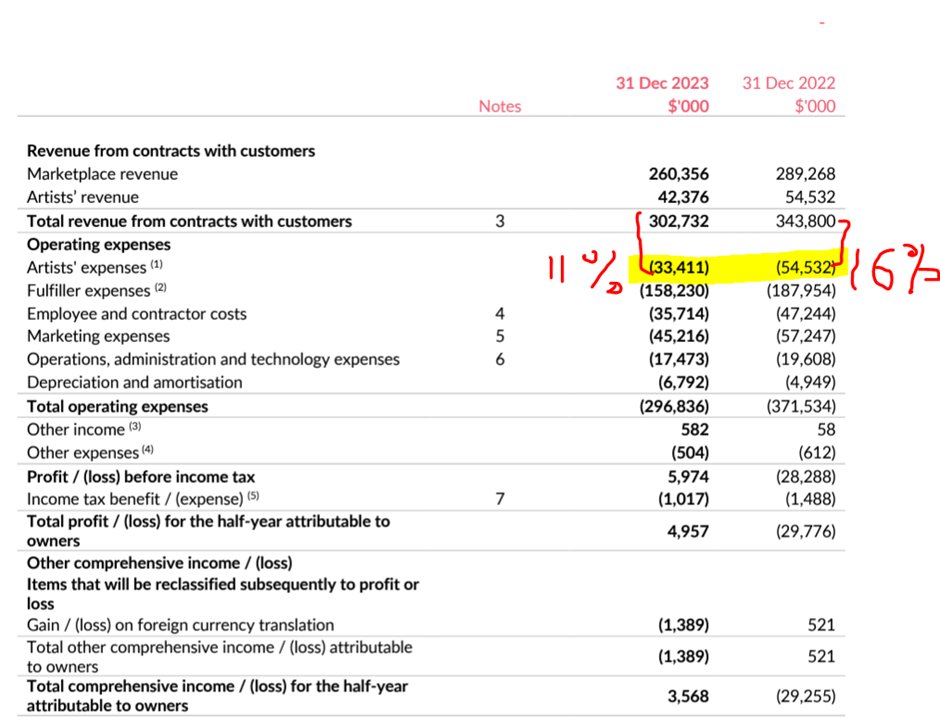The width and height of the screenshot is (940, 722).
Task: Click the 'Marketplace revenue' row label
Action: pos(103,174)
